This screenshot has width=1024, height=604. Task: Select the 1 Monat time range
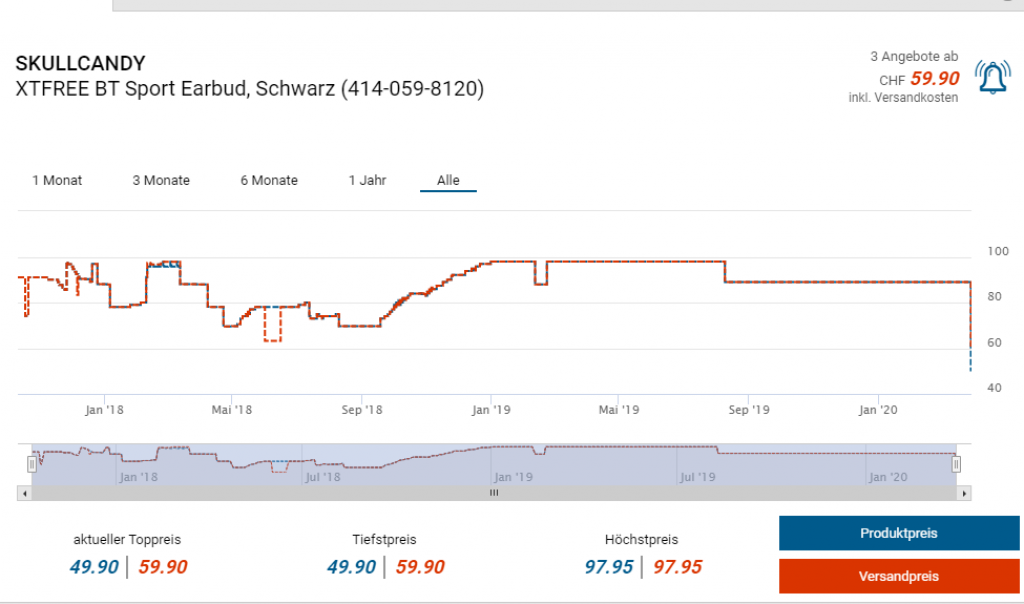coord(57,181)
